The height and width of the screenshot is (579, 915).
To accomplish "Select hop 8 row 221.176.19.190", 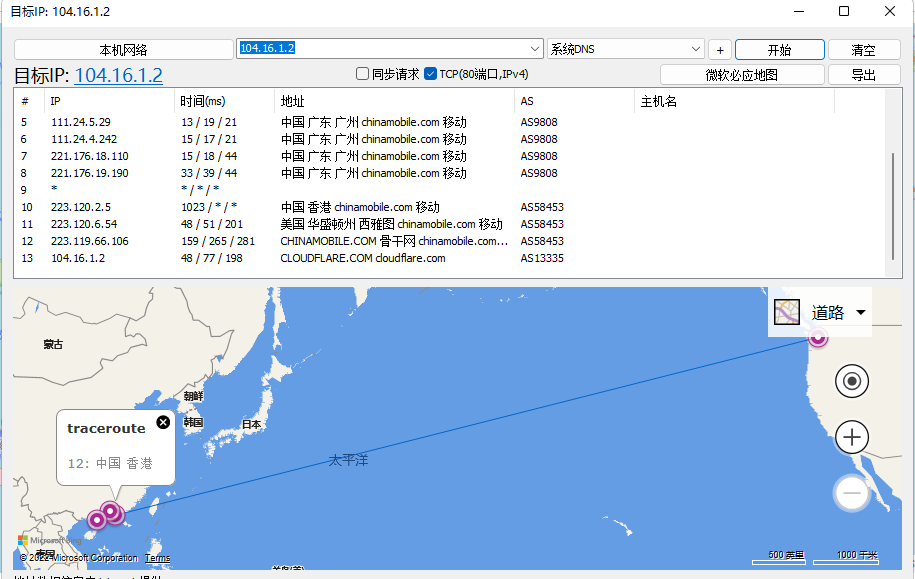I will 449,173.
